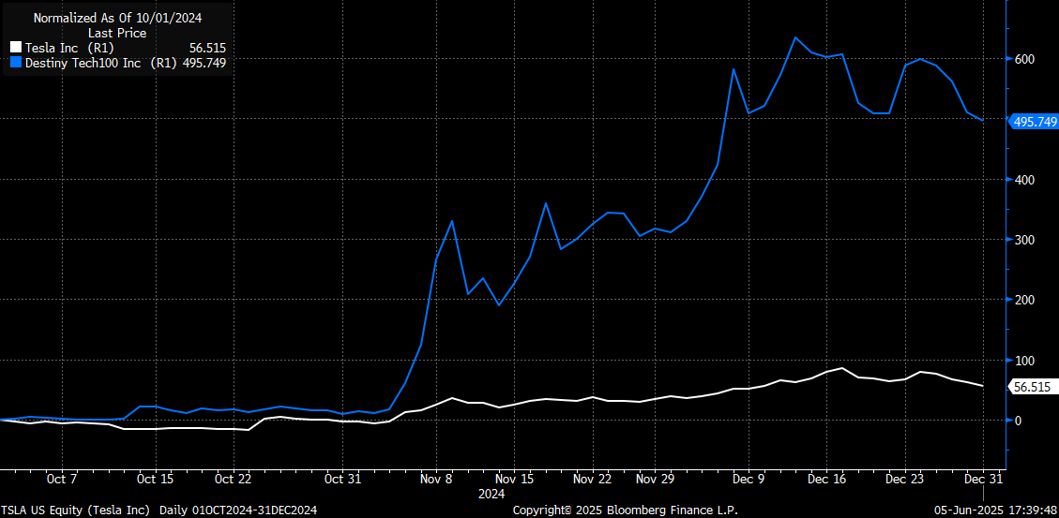The width and height of the screenshot is (1059, 518).
Task: Click the white 56.515 price tag on axis
Action: (1031, 387)
